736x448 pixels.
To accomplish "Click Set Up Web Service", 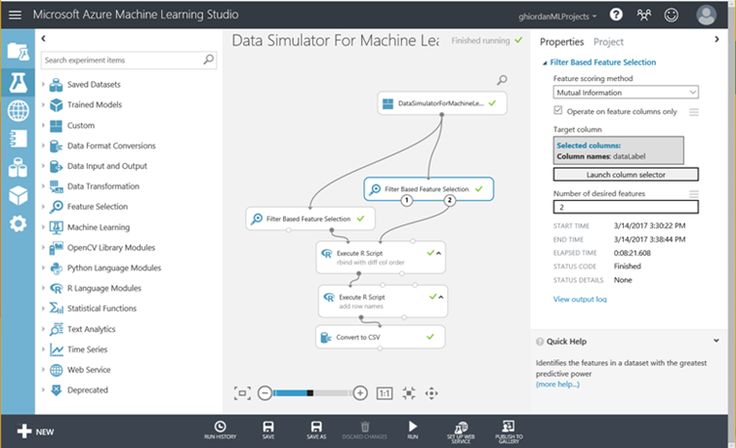I will tap(460, 432).
